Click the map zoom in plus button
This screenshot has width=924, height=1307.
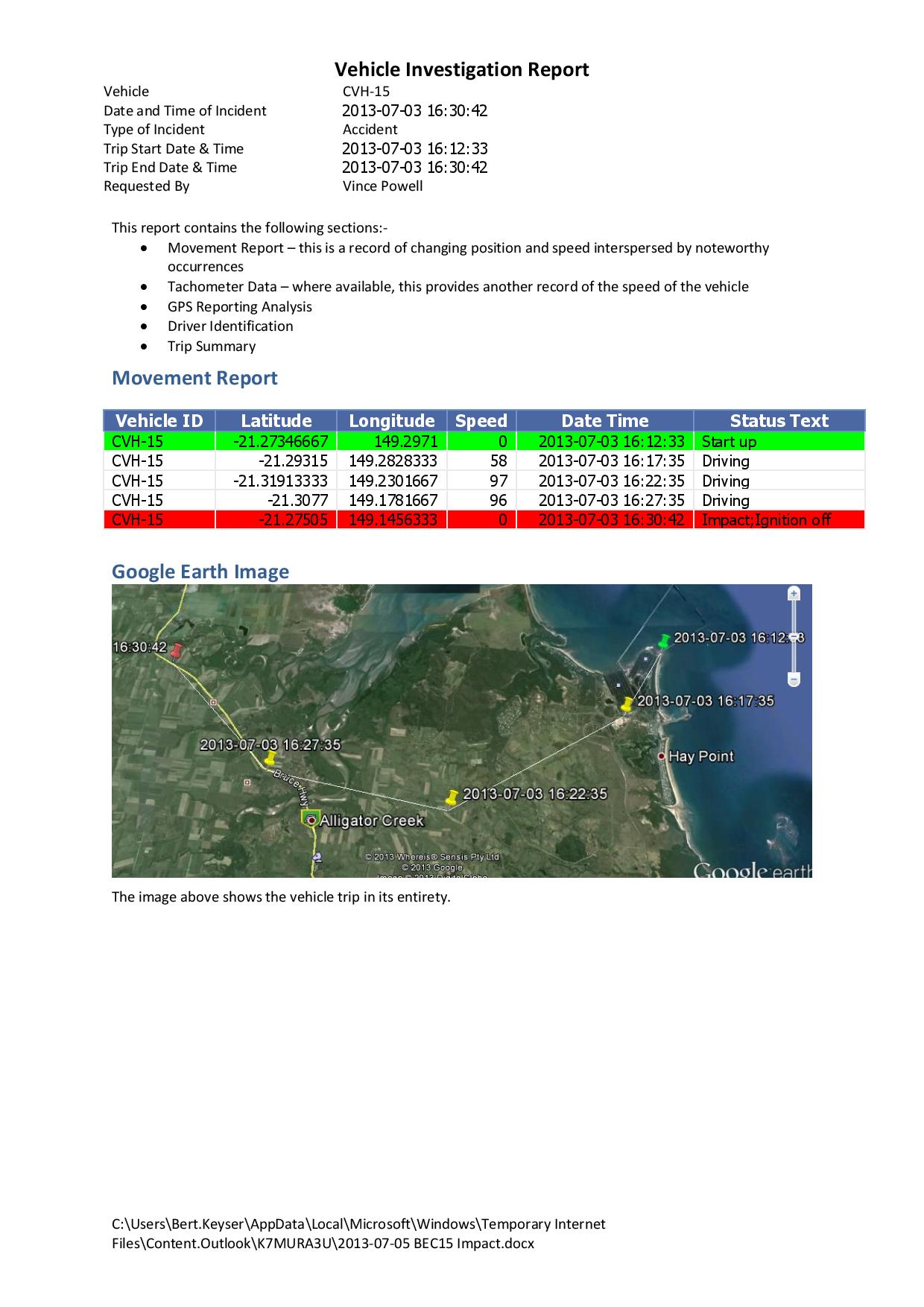point(794,594)
